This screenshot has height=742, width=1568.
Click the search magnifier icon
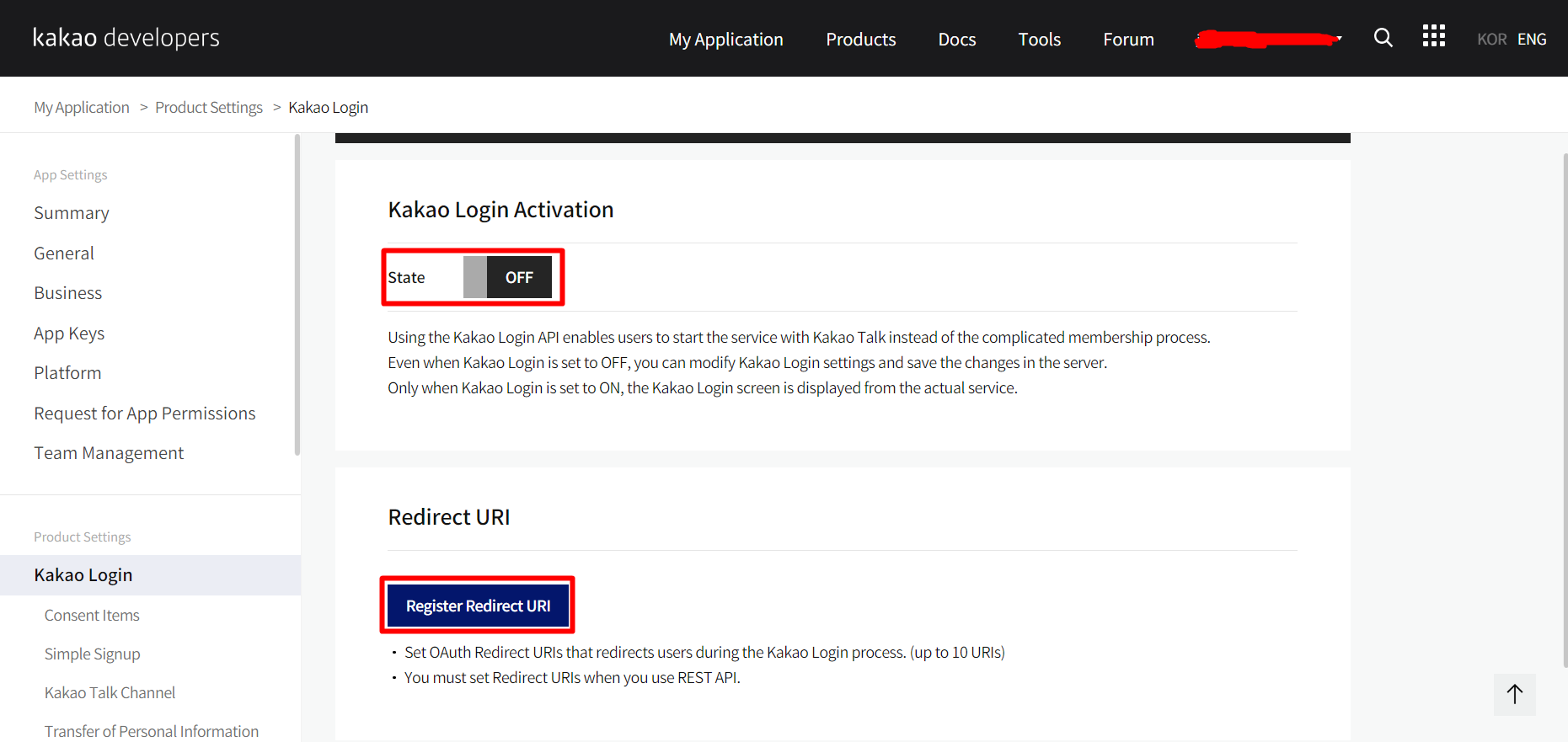click(x=1383, y=38)
